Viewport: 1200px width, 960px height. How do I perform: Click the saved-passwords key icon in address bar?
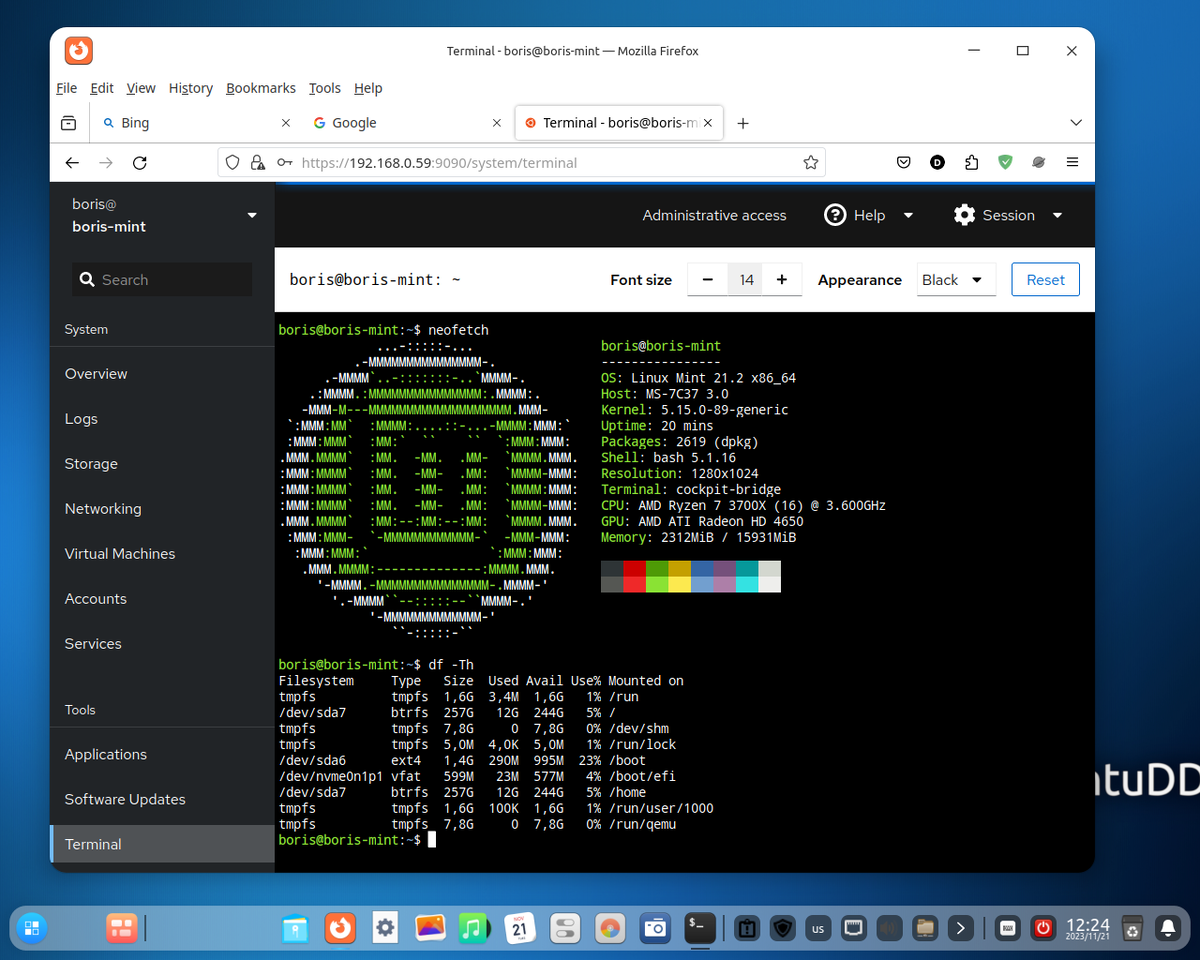click(x=281, y=162)
